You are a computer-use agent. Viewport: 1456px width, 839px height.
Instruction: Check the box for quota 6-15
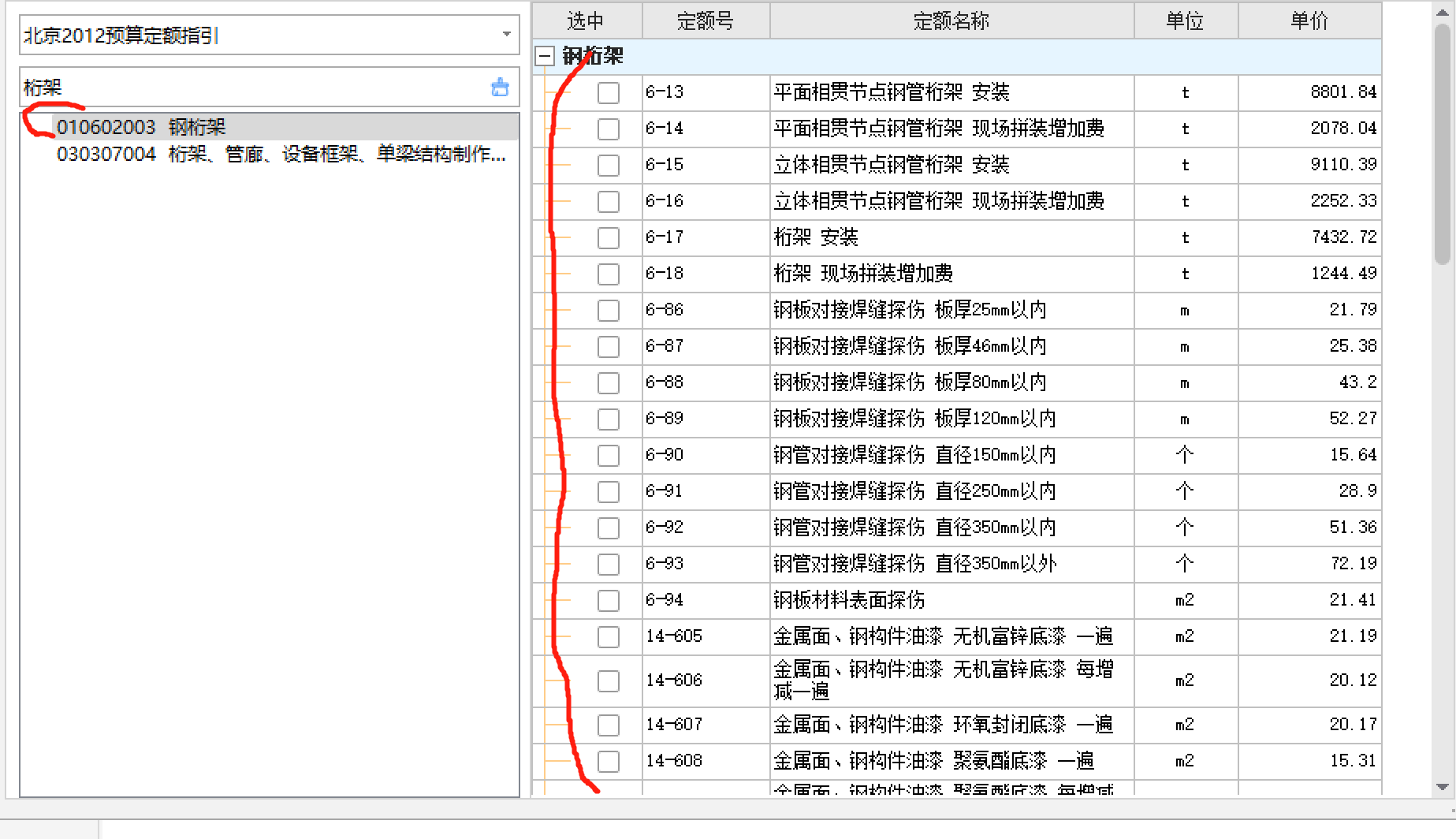608,165
